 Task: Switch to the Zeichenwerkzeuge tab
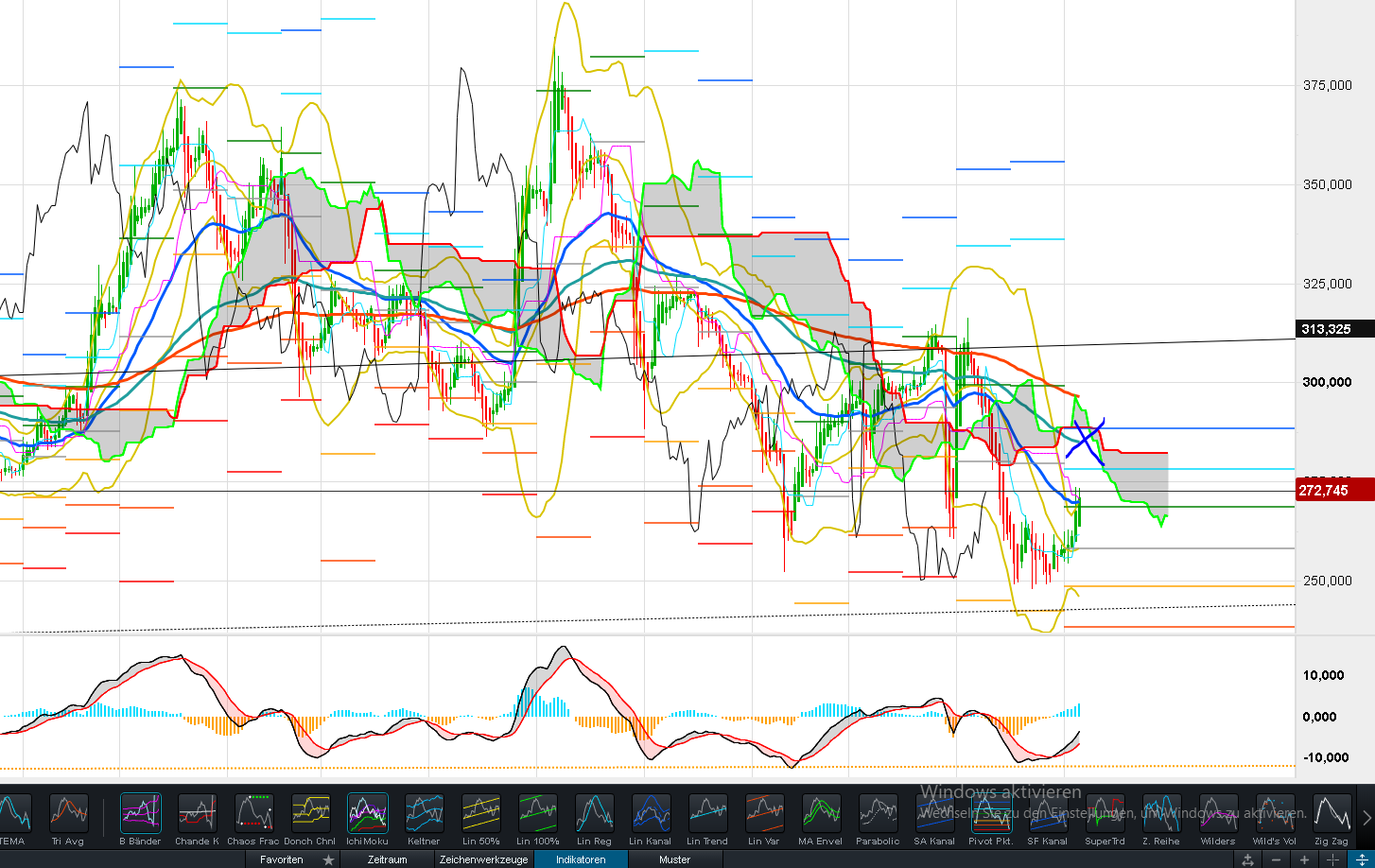[x=484, y=859]
